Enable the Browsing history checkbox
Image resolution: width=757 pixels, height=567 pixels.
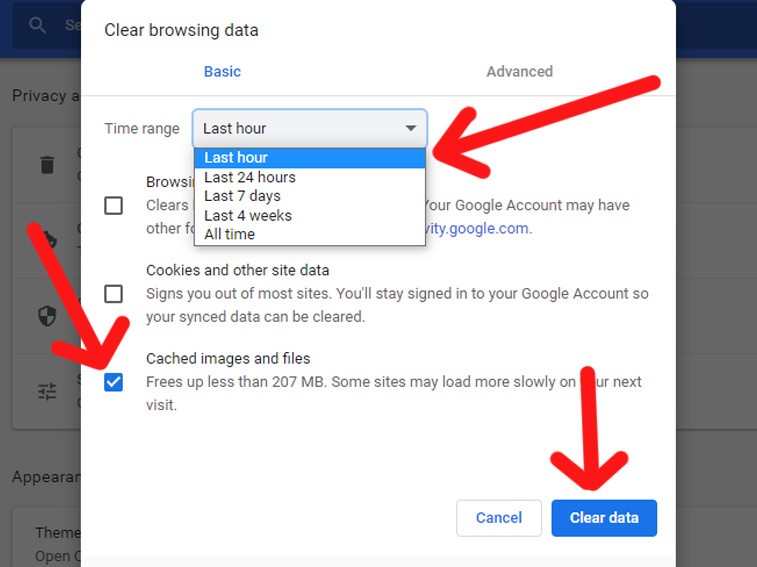point(114,205)
